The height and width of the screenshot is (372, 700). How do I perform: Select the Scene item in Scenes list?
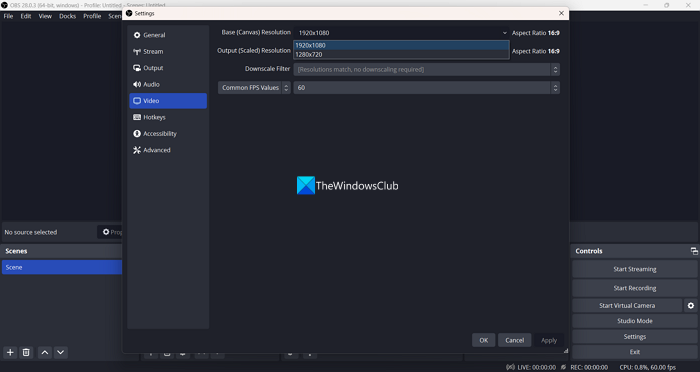coord(62,267)
